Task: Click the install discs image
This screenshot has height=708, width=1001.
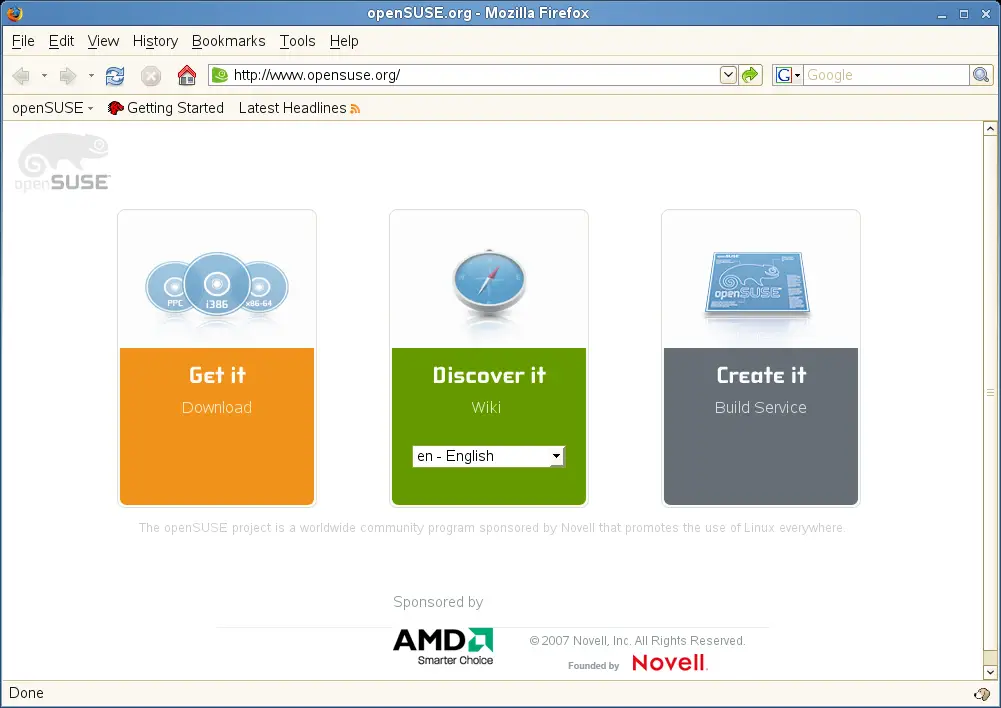Action: point(217,283)
